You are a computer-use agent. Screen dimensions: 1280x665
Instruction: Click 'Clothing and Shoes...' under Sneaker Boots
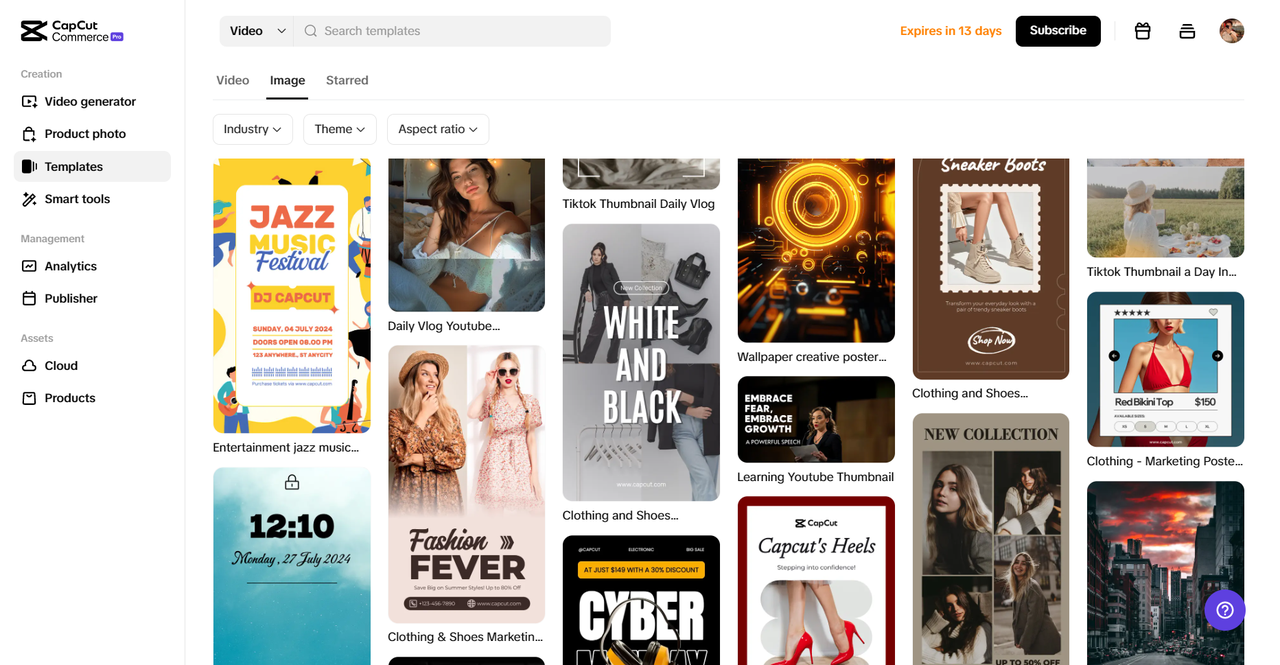(970, 393)
